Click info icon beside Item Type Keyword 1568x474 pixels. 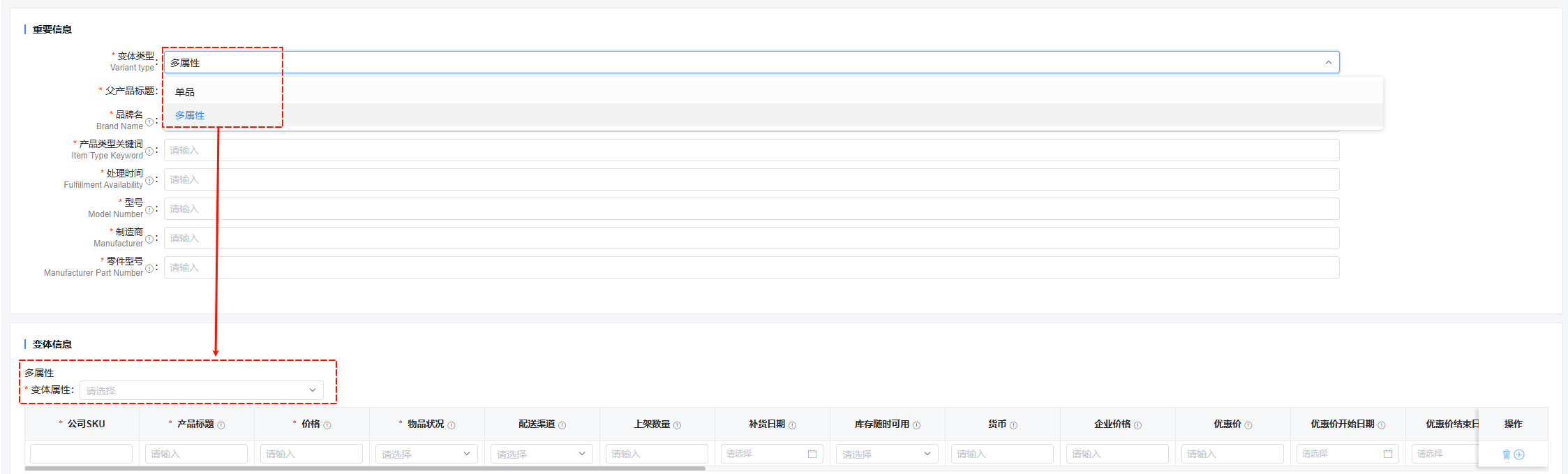click(x=149, y=151)
